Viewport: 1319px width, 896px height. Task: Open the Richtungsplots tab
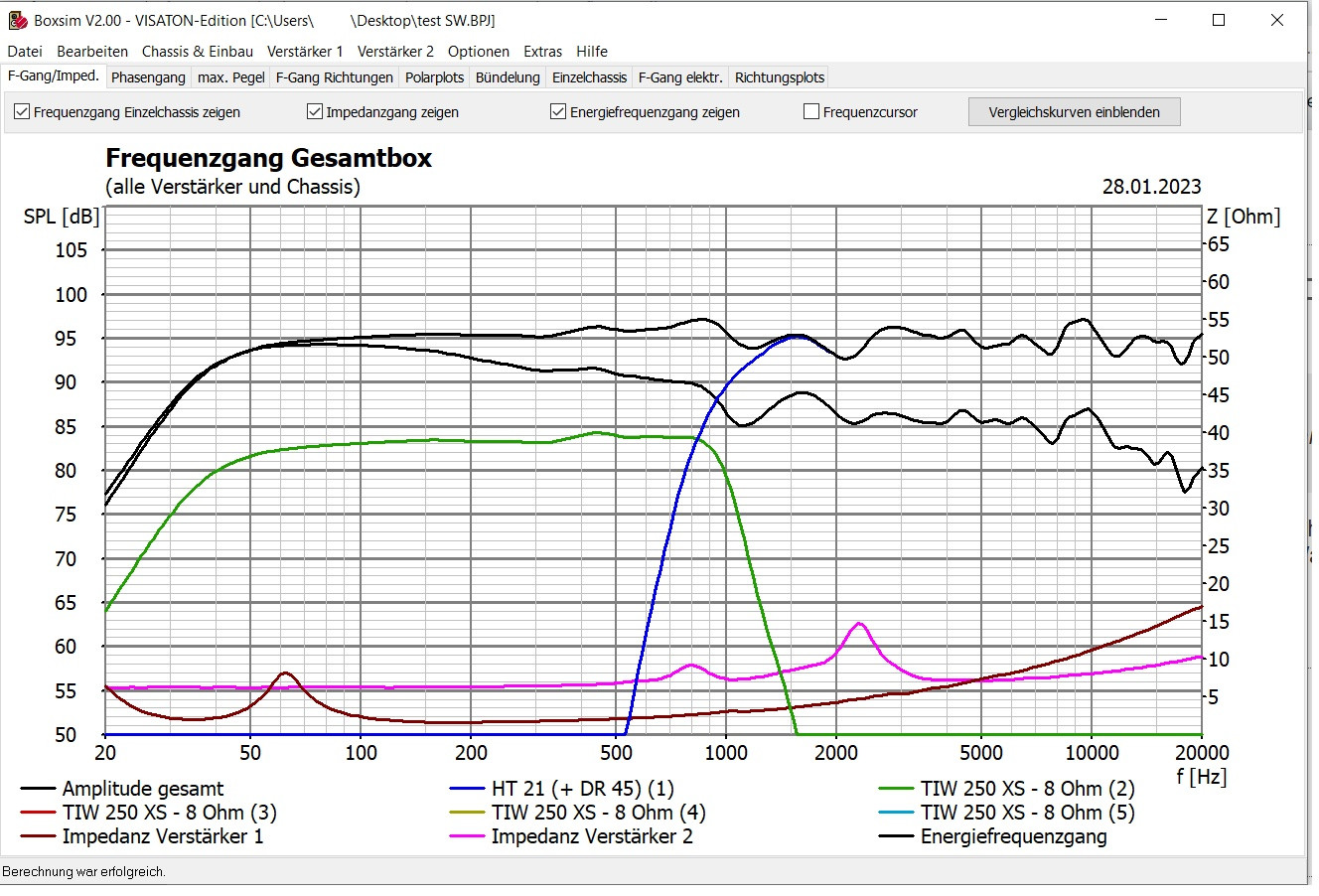point(780,77)
